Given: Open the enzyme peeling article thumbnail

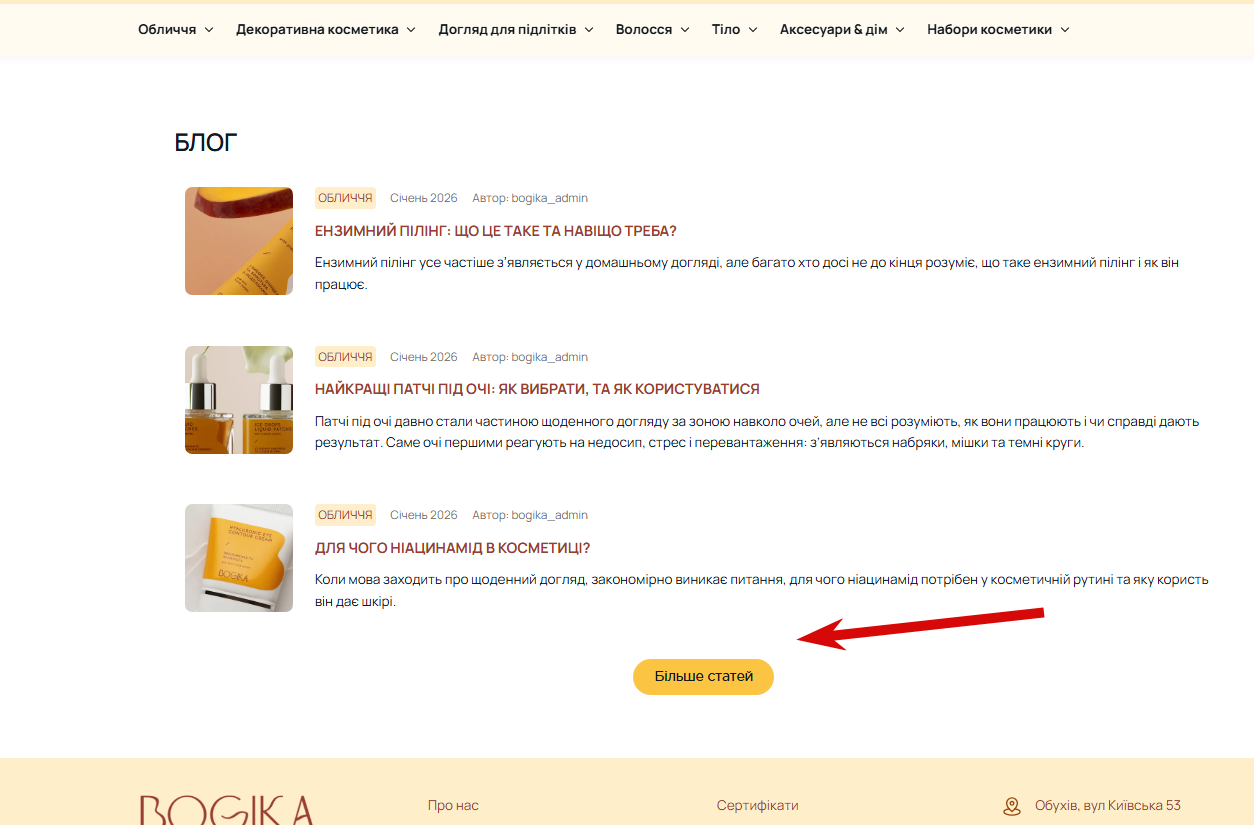Looking at the screenshot, I should point(239,241).
